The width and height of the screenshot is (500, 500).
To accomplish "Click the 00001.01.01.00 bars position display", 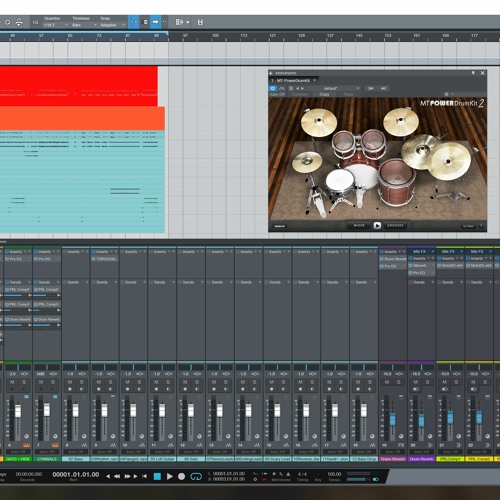I will coord(76,474).
